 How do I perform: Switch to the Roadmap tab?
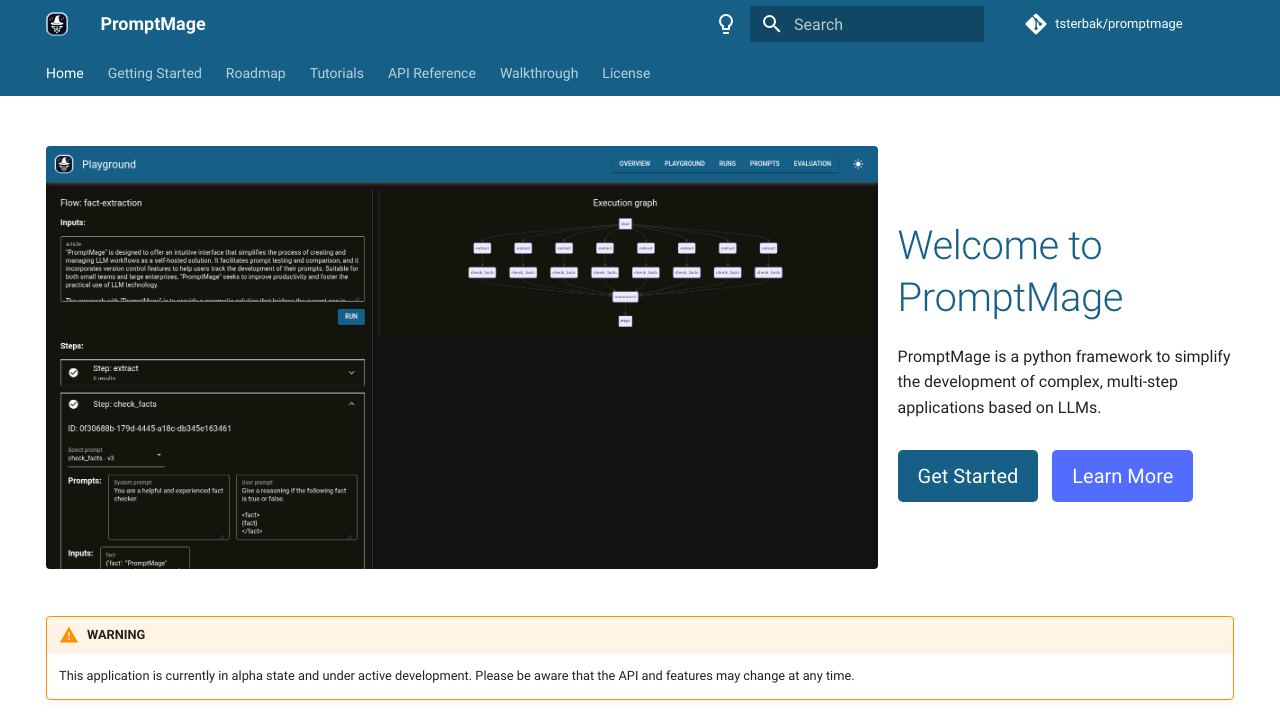(x=256, y=73)
